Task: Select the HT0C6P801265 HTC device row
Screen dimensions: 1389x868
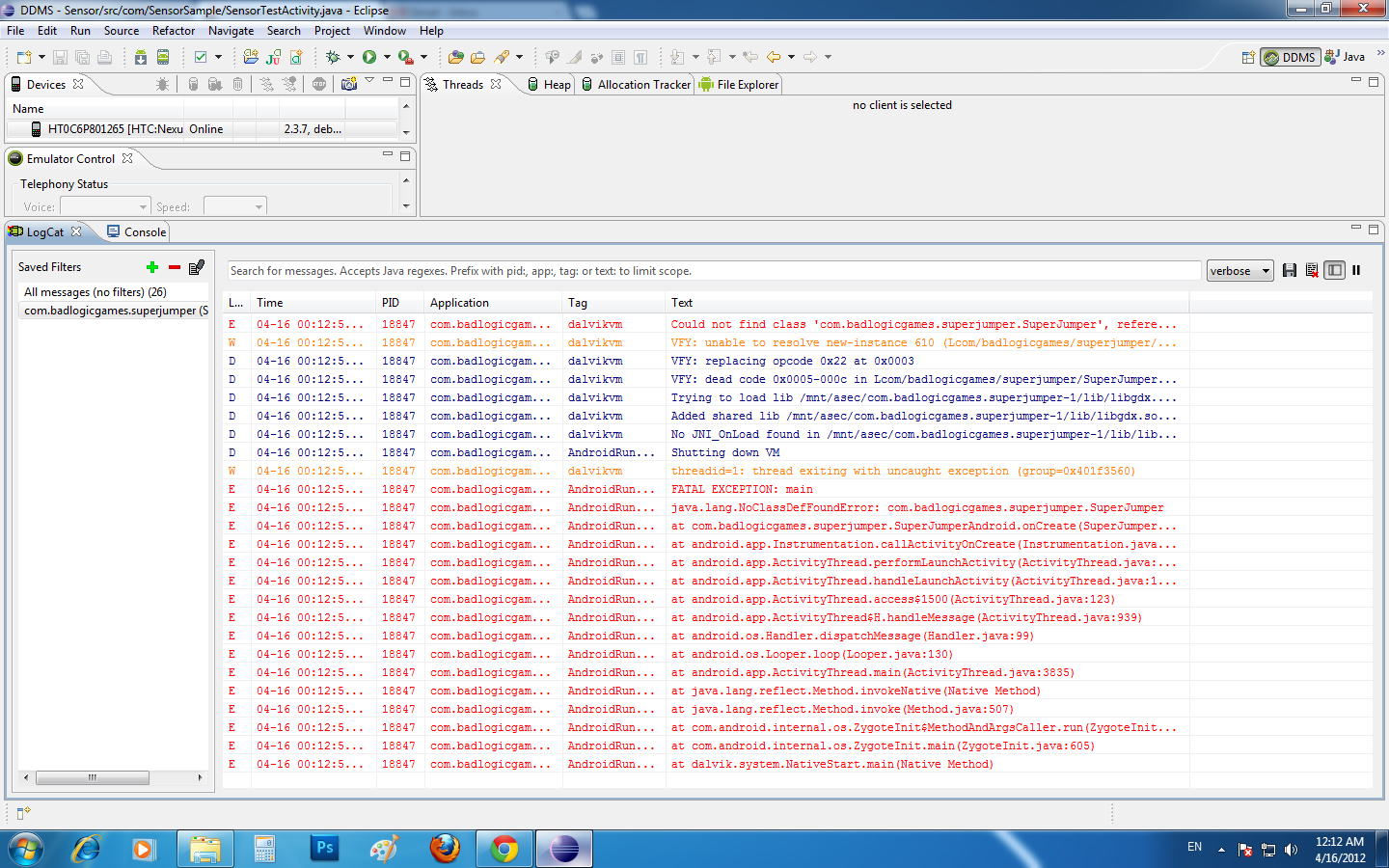Action: [203, 129]
